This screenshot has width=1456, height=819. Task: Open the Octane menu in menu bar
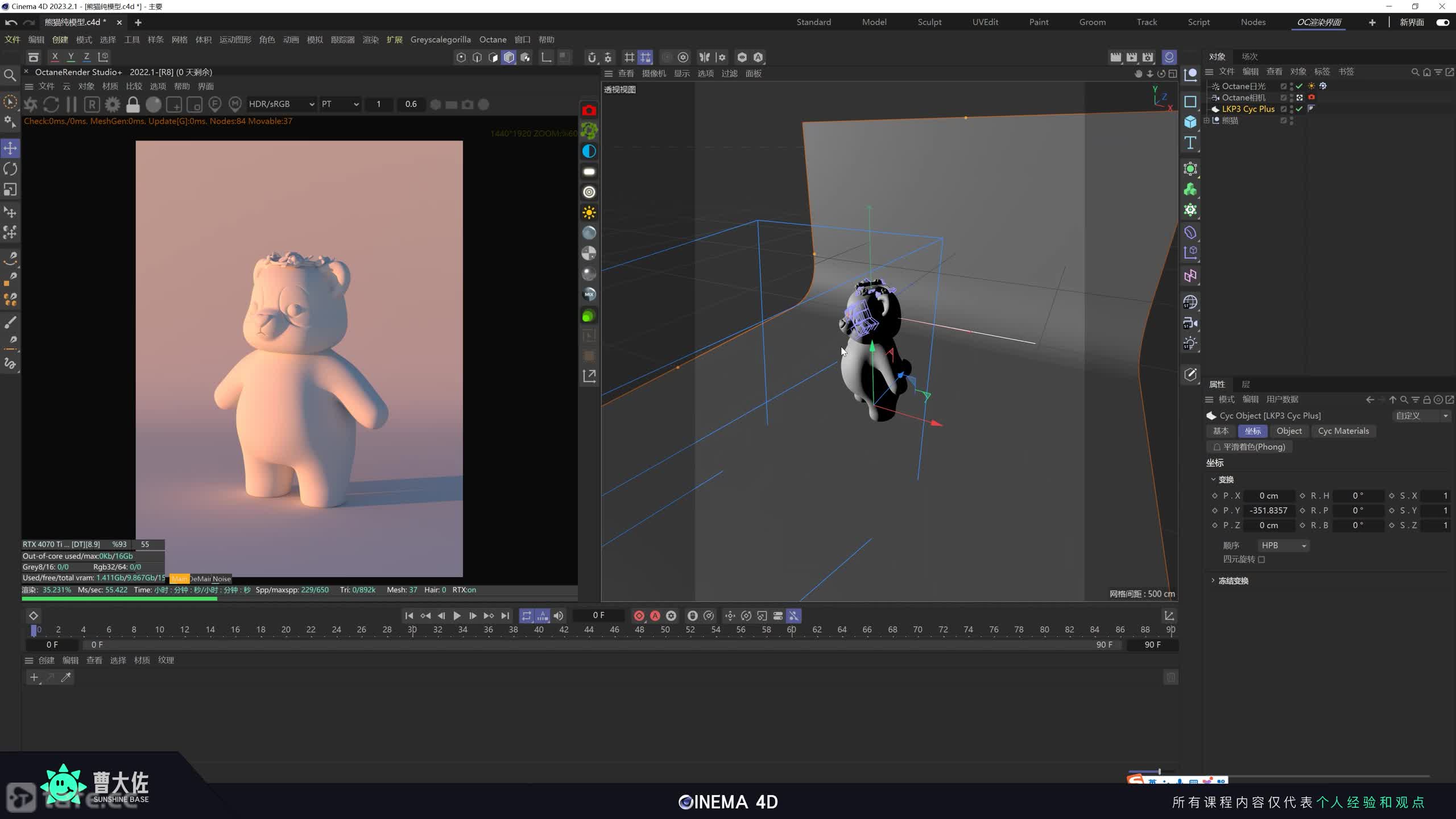[x=493, y=40]
